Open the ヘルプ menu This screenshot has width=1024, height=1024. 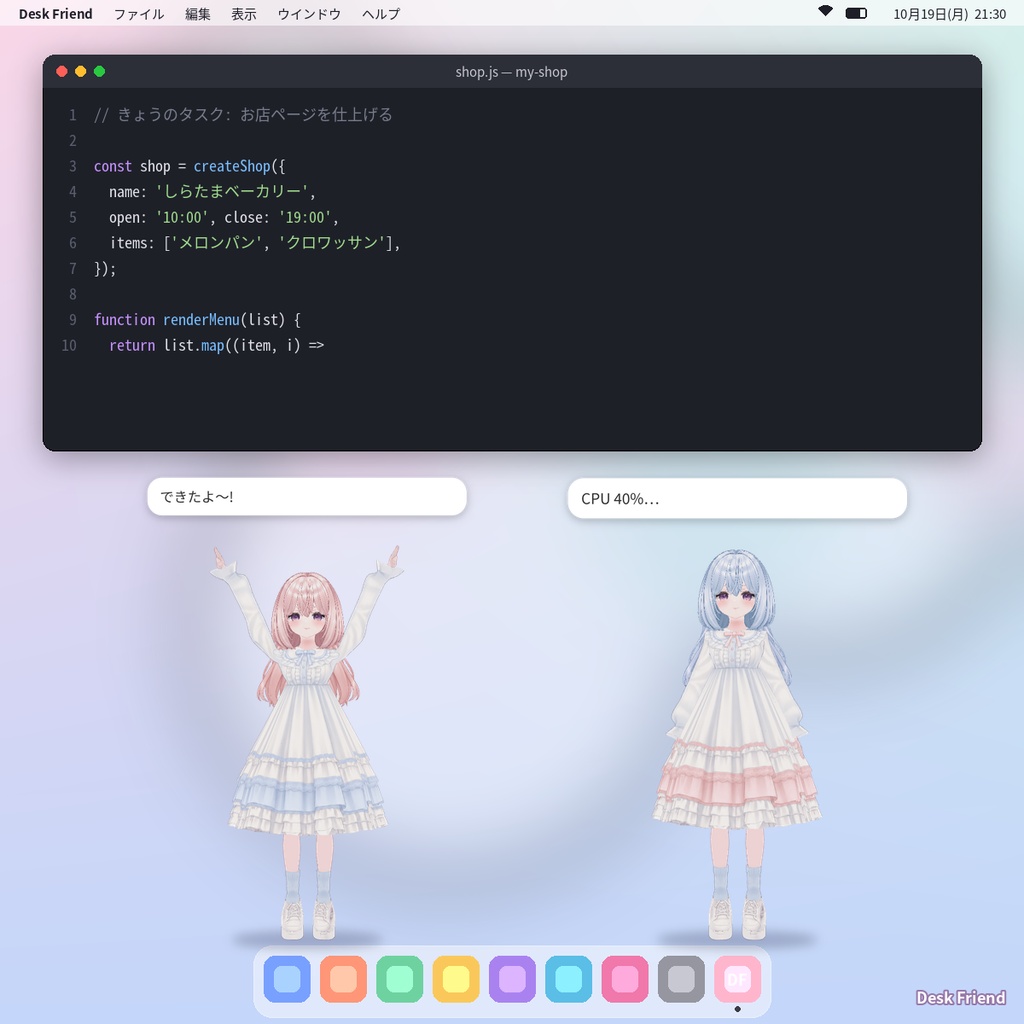(x=381, y=14)
